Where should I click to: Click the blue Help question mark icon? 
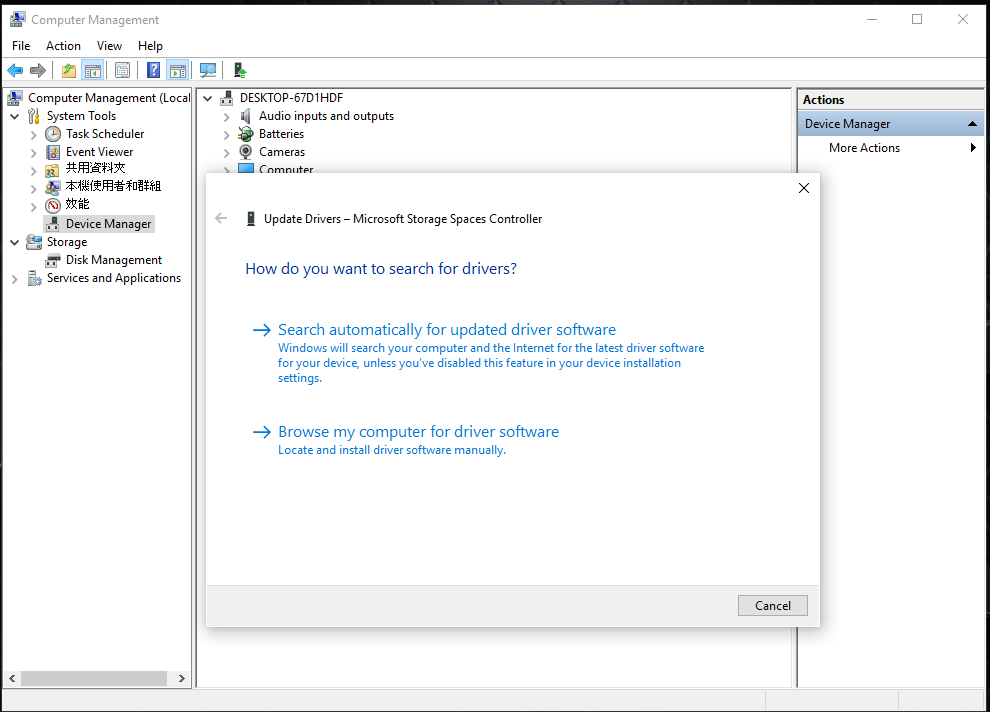point(153,70)
